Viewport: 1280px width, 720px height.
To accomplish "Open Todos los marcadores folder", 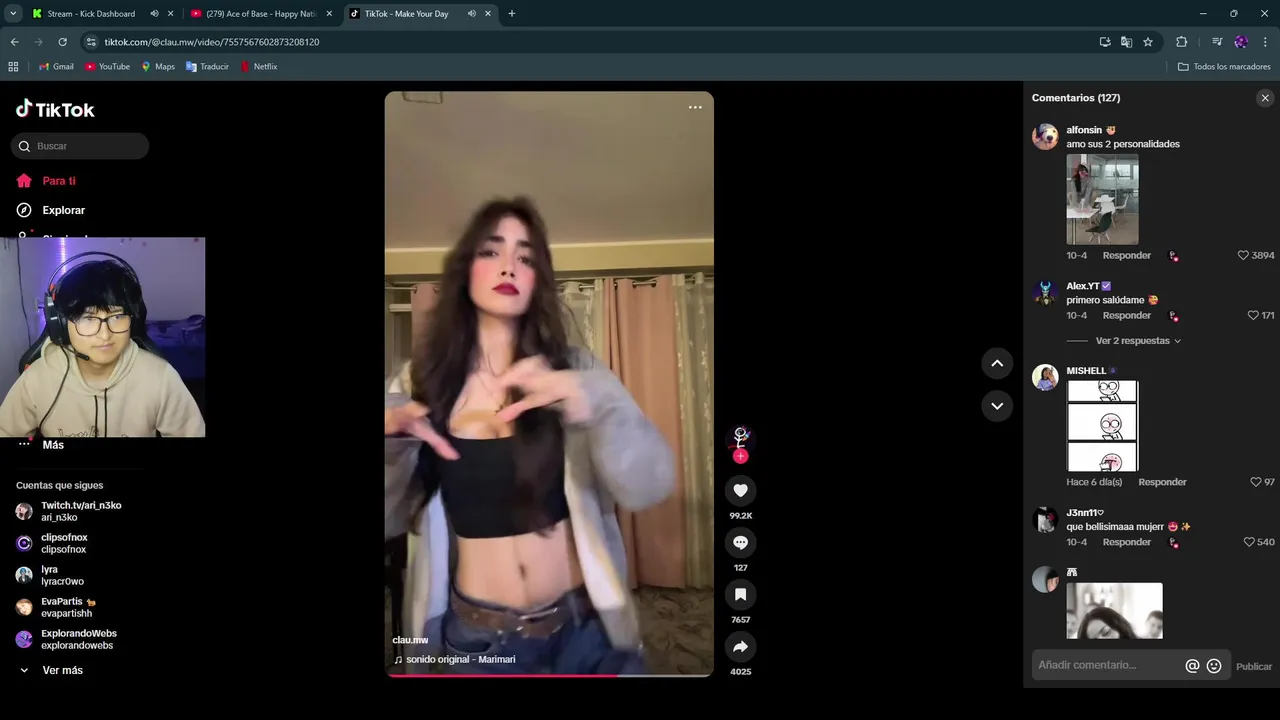I will pos(1224,67).
